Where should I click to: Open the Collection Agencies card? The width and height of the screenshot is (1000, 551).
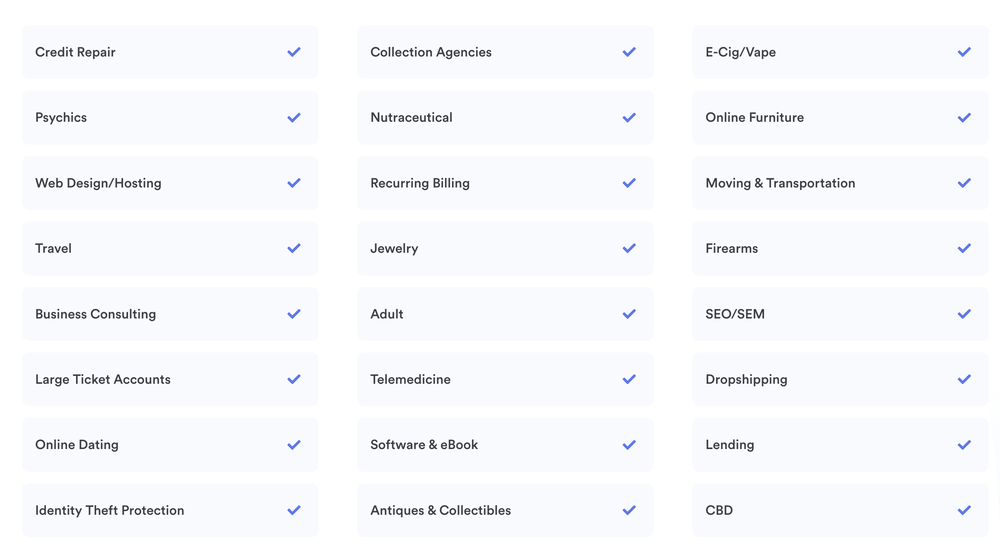[x=505, y=52]
